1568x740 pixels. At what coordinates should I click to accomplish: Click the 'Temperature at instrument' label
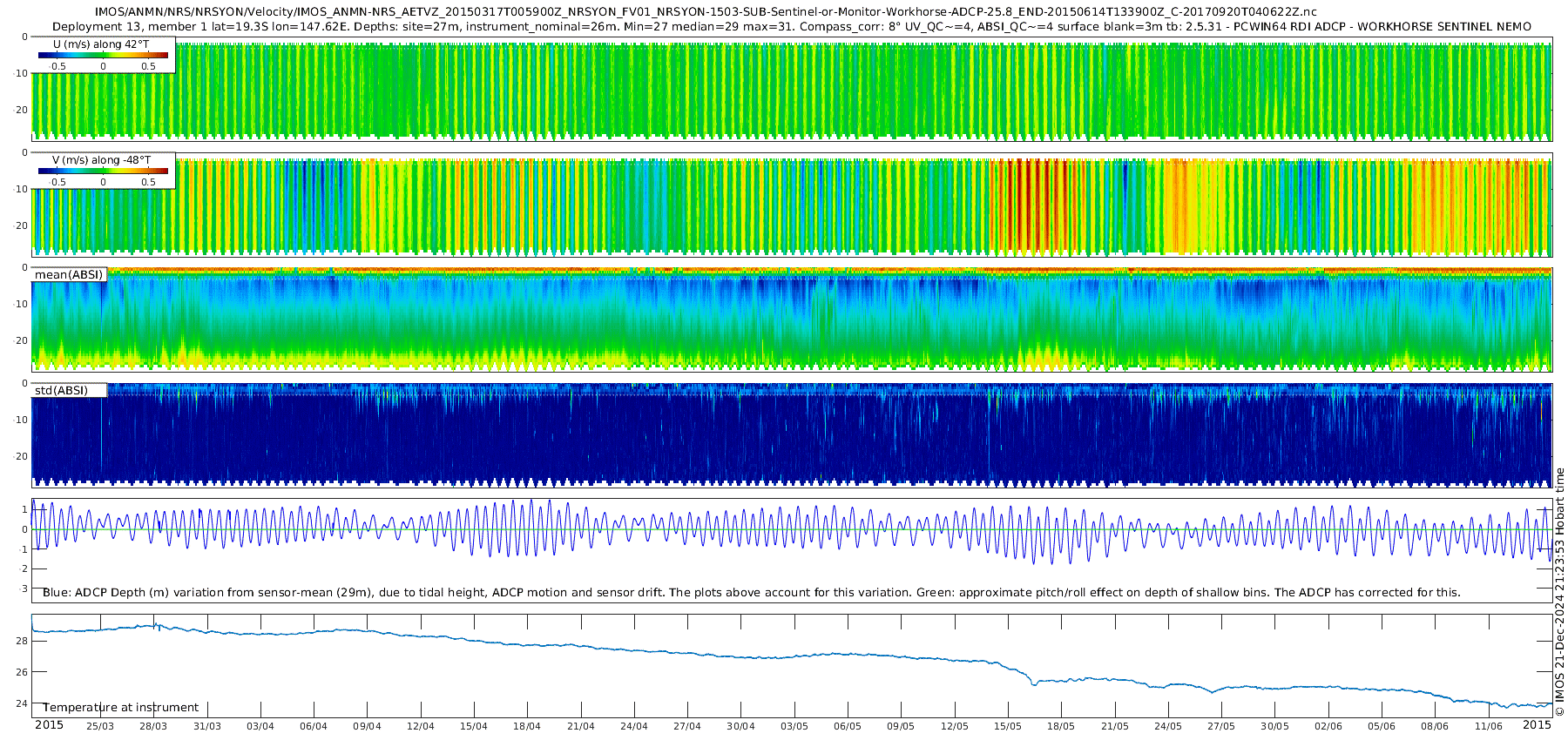121,708
